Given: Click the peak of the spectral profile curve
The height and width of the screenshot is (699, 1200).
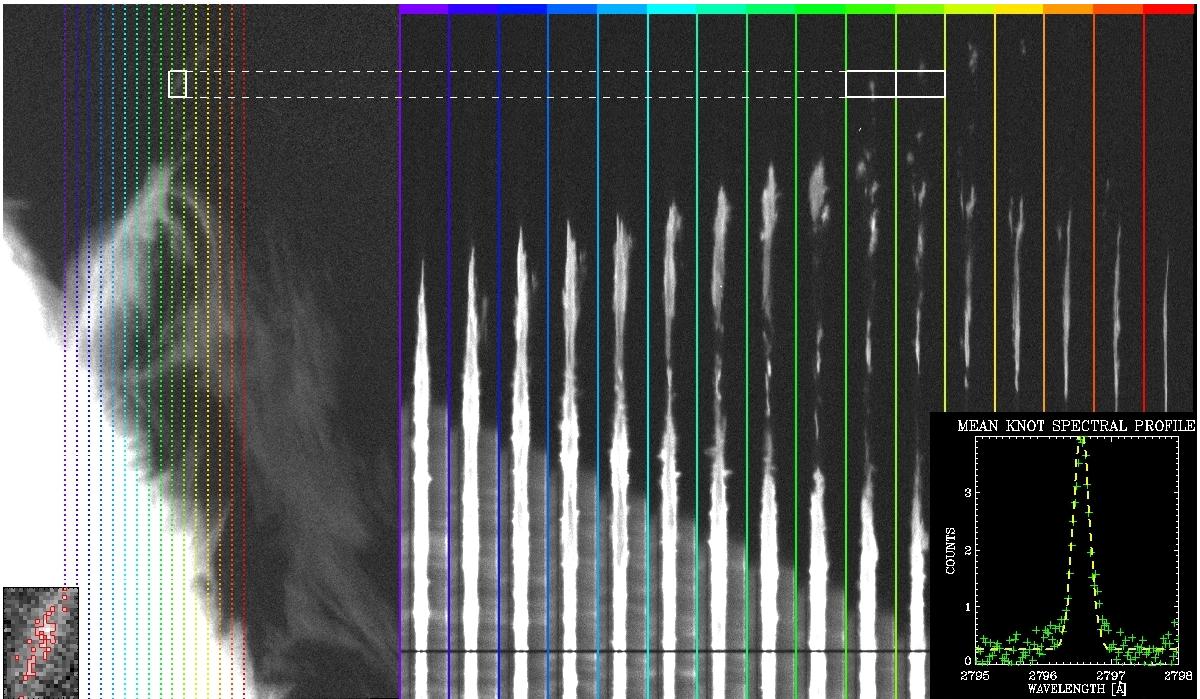Looking at the screenshot, I should tap(1081, 445).
